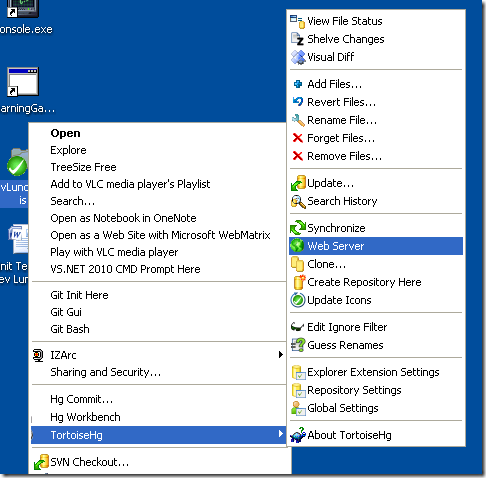Expand the TortoiseHg submenu arrow

pyautogui.click(x=281, y=434)
